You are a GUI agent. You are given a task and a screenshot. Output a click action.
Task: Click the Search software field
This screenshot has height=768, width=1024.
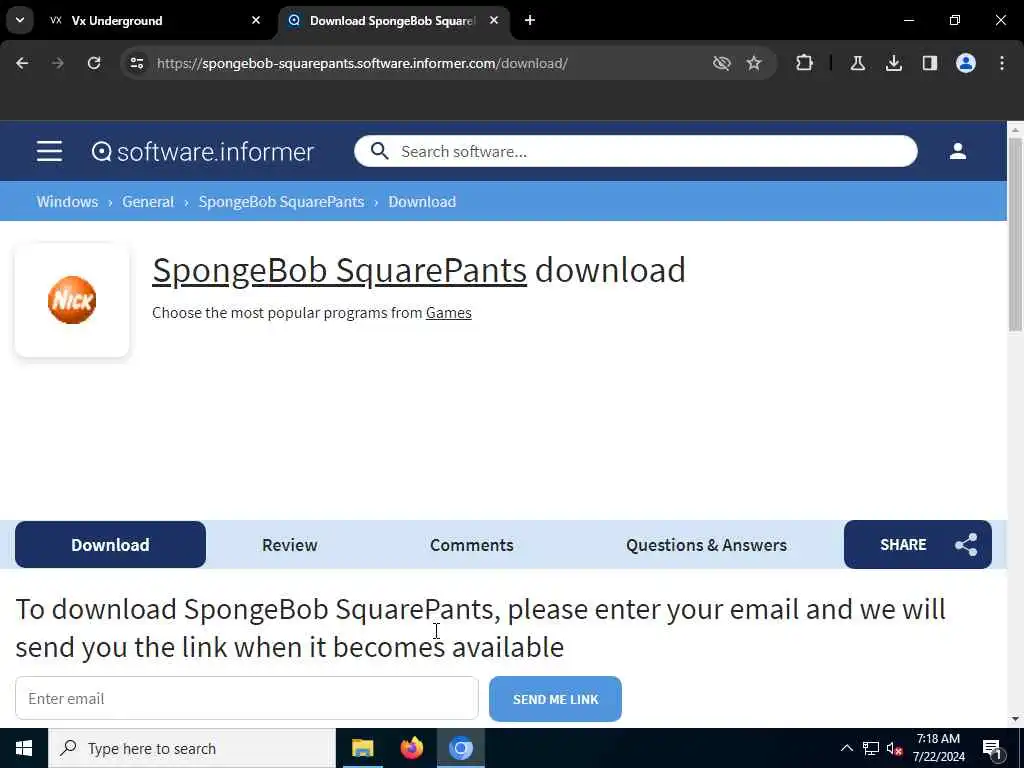(635, 152)
